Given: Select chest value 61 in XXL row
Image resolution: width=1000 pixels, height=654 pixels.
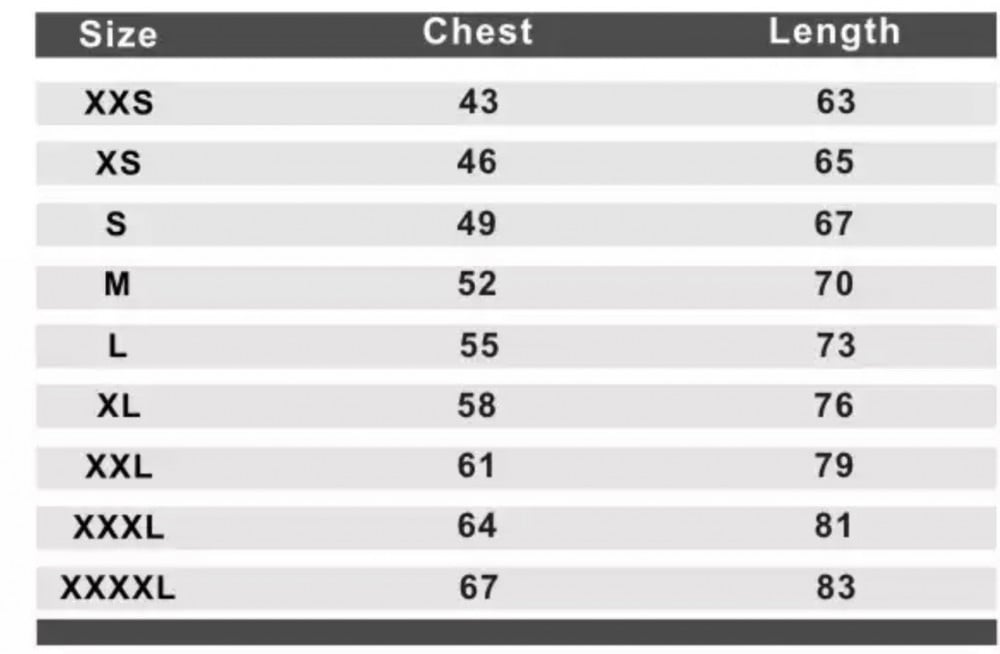Looking at the screenshot, I should coord(477,467).
